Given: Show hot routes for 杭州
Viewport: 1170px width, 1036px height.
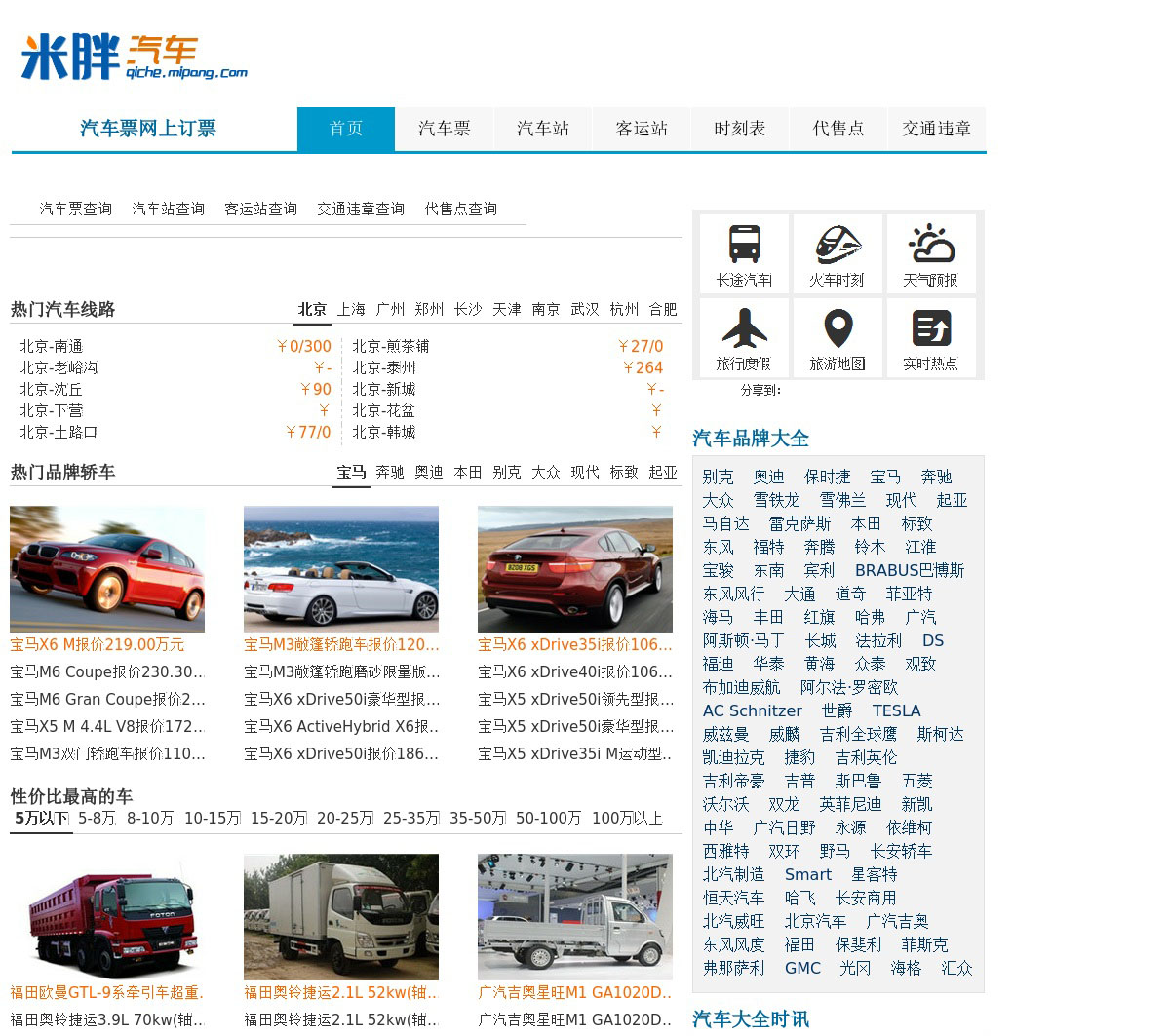Looking at the screenshot, I should click(624, 309).
